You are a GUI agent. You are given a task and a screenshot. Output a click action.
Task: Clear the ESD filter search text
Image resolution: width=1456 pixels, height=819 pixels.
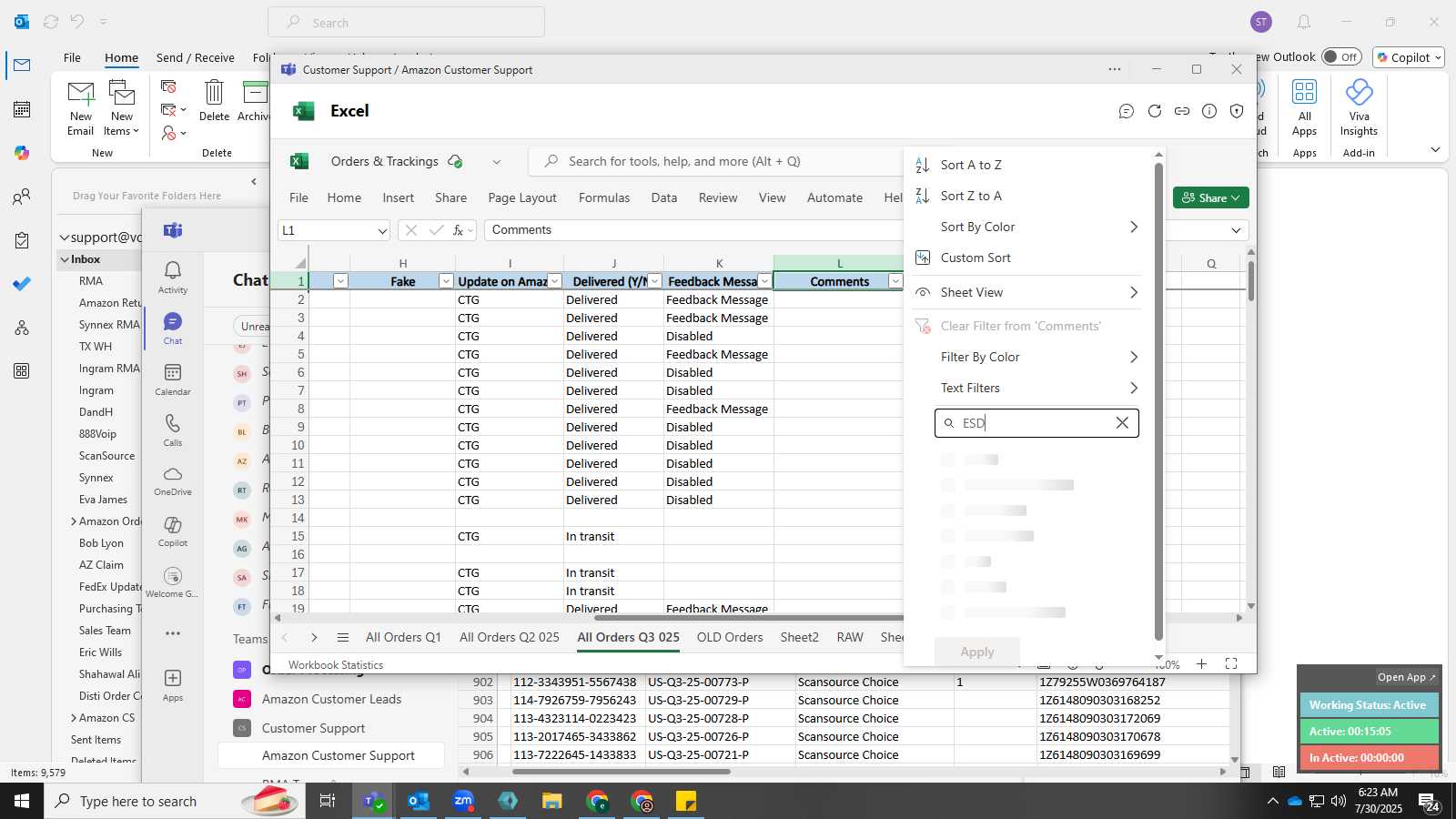click(x=1122, y=423)
